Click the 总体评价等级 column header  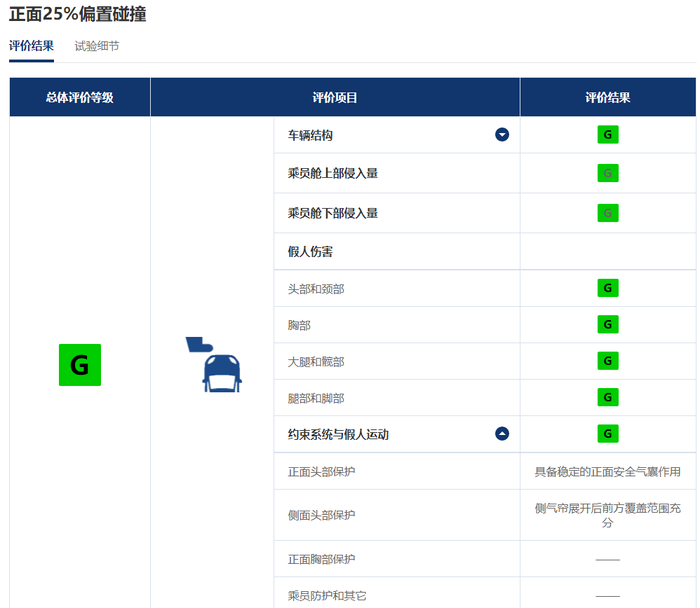coord(80,97)
